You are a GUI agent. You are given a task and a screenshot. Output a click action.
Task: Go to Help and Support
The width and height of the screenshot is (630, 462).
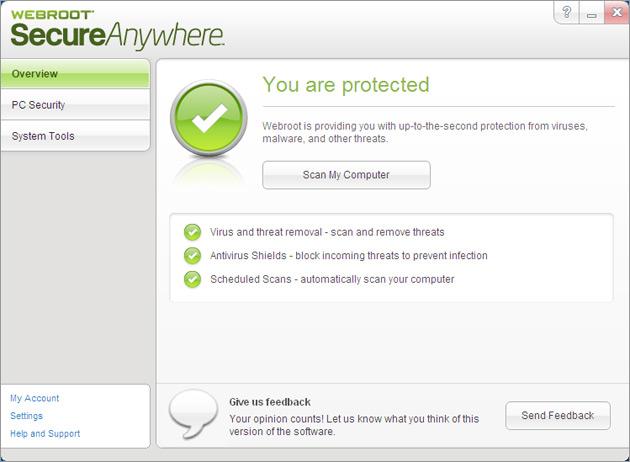[45, 433]
